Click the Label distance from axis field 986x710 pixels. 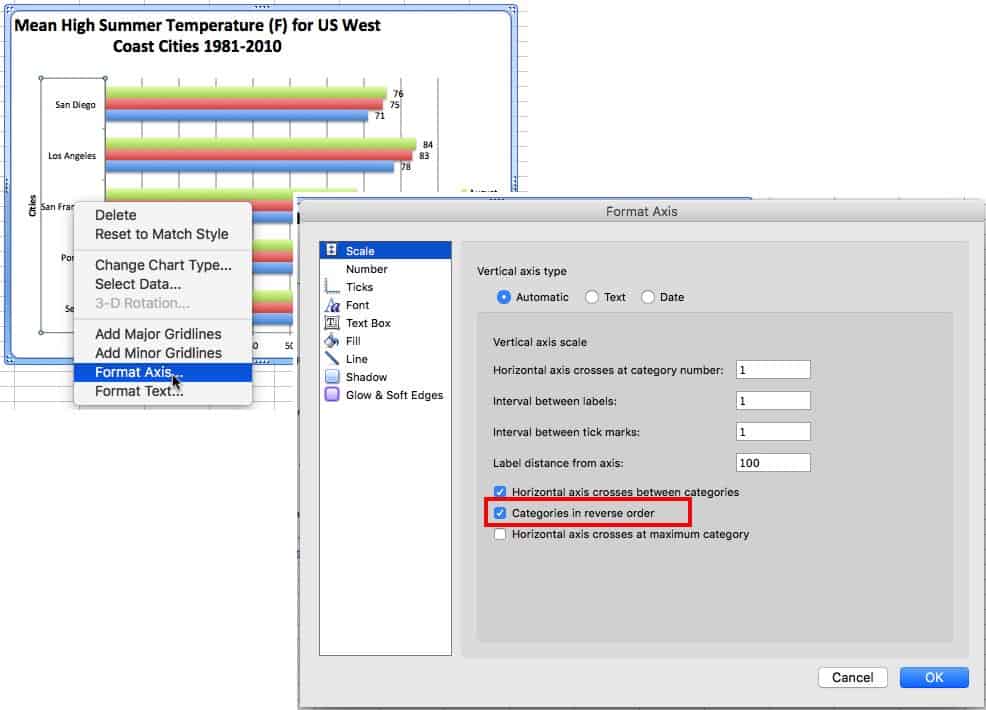tap(772, 463)
